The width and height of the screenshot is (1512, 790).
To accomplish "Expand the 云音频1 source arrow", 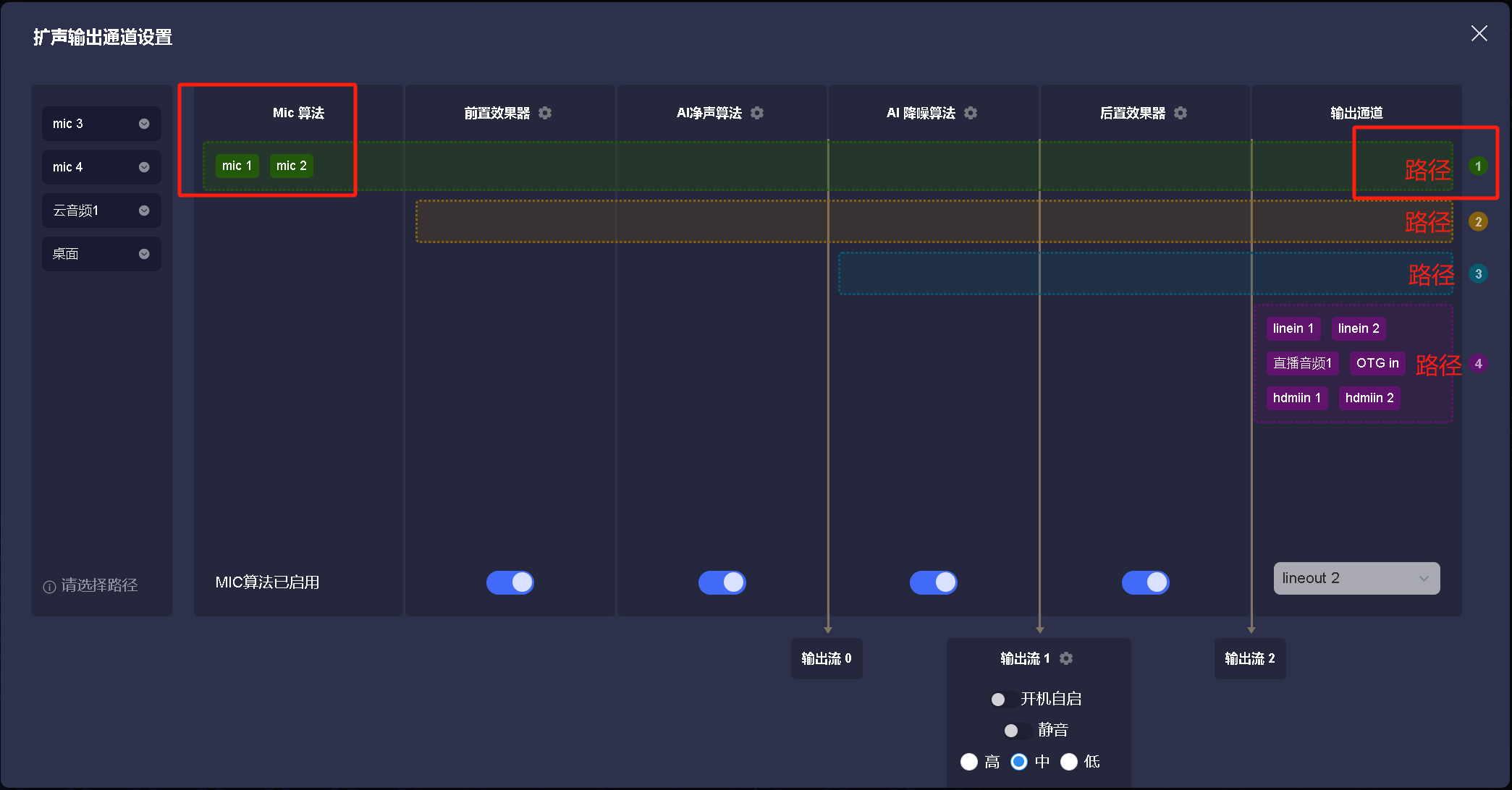I will pyautogui.click(x=144, y=211).
